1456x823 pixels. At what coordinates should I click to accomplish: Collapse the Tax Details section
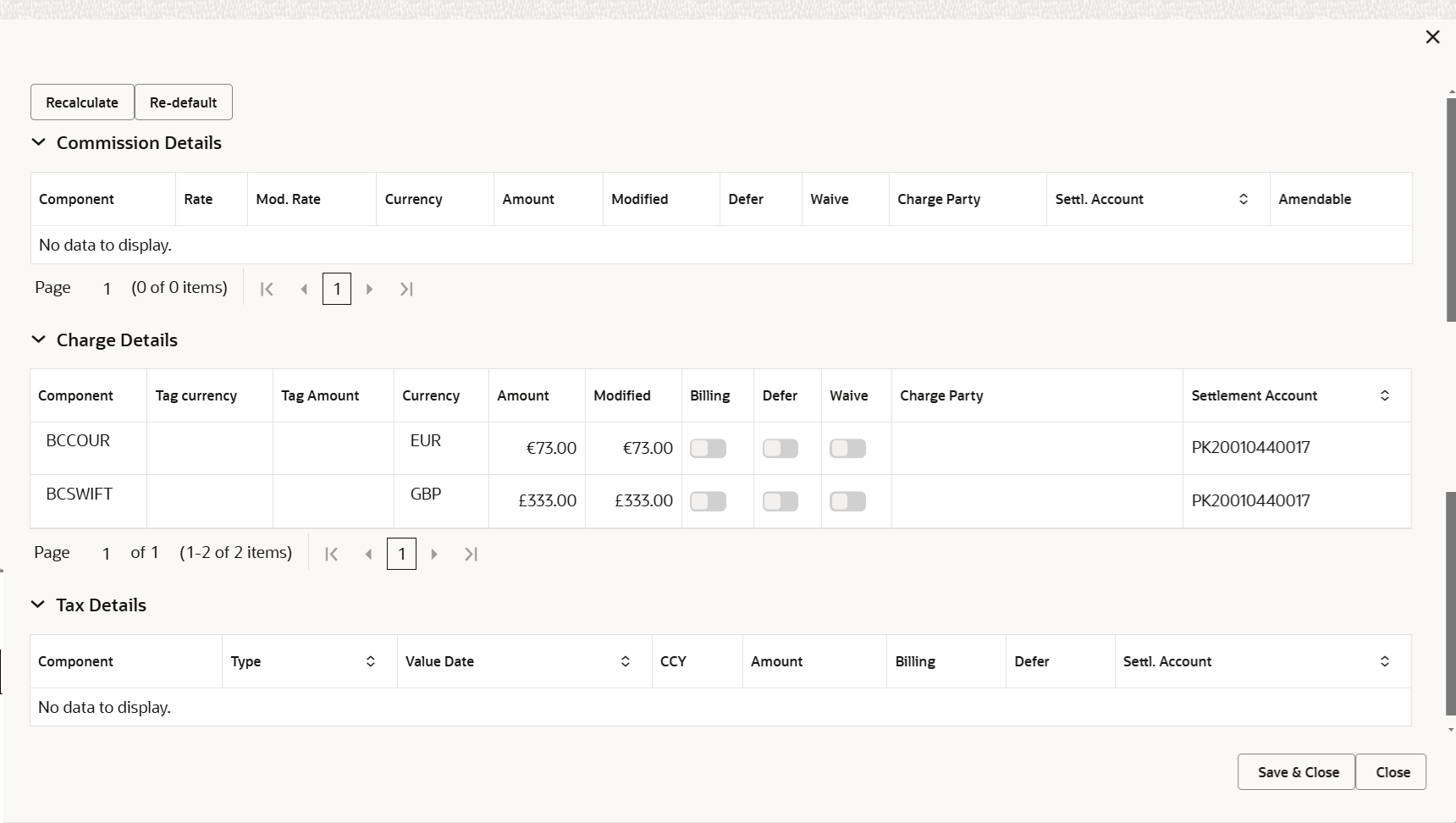click(x=38, y=605)
